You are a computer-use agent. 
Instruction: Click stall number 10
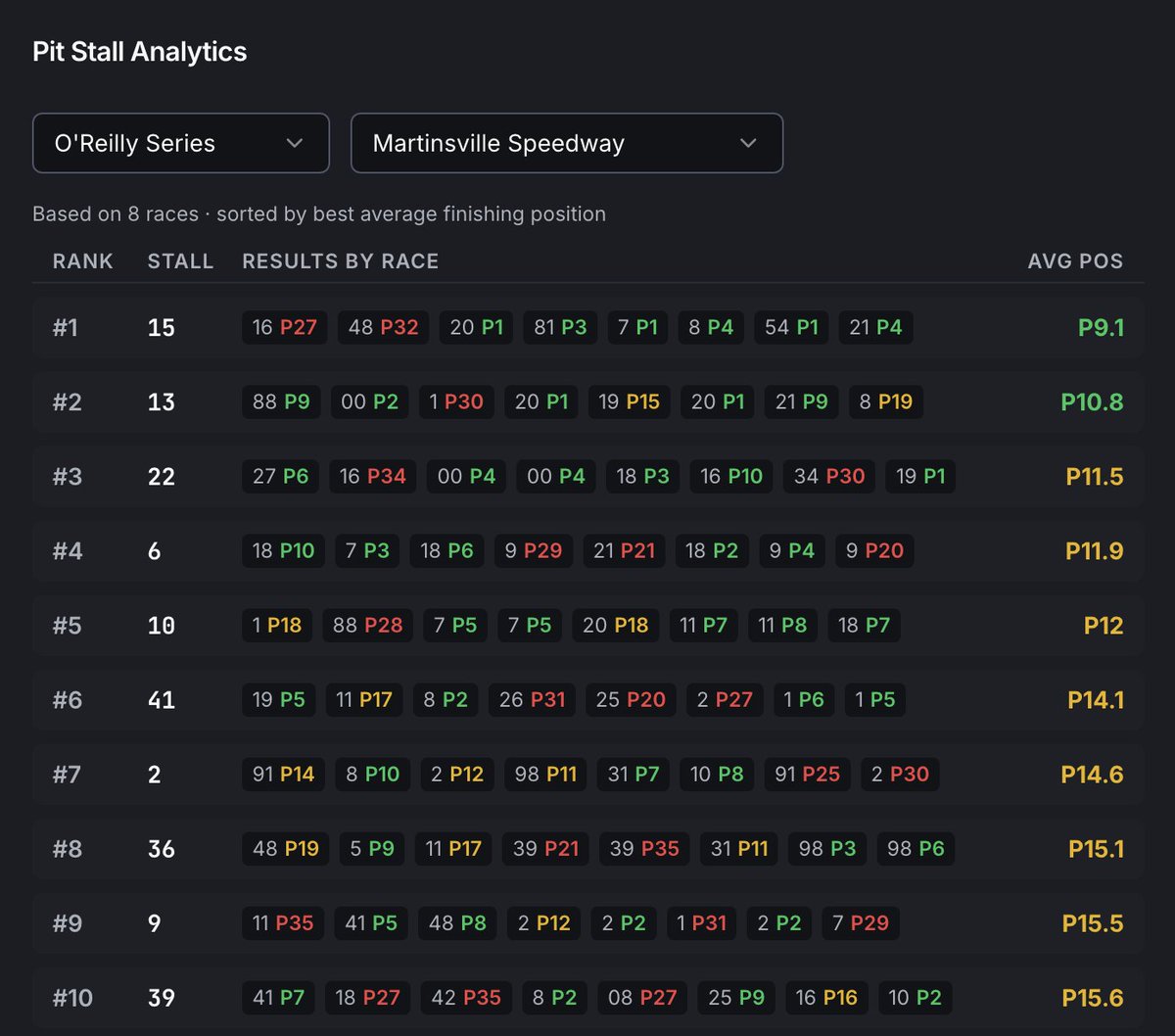162,625
